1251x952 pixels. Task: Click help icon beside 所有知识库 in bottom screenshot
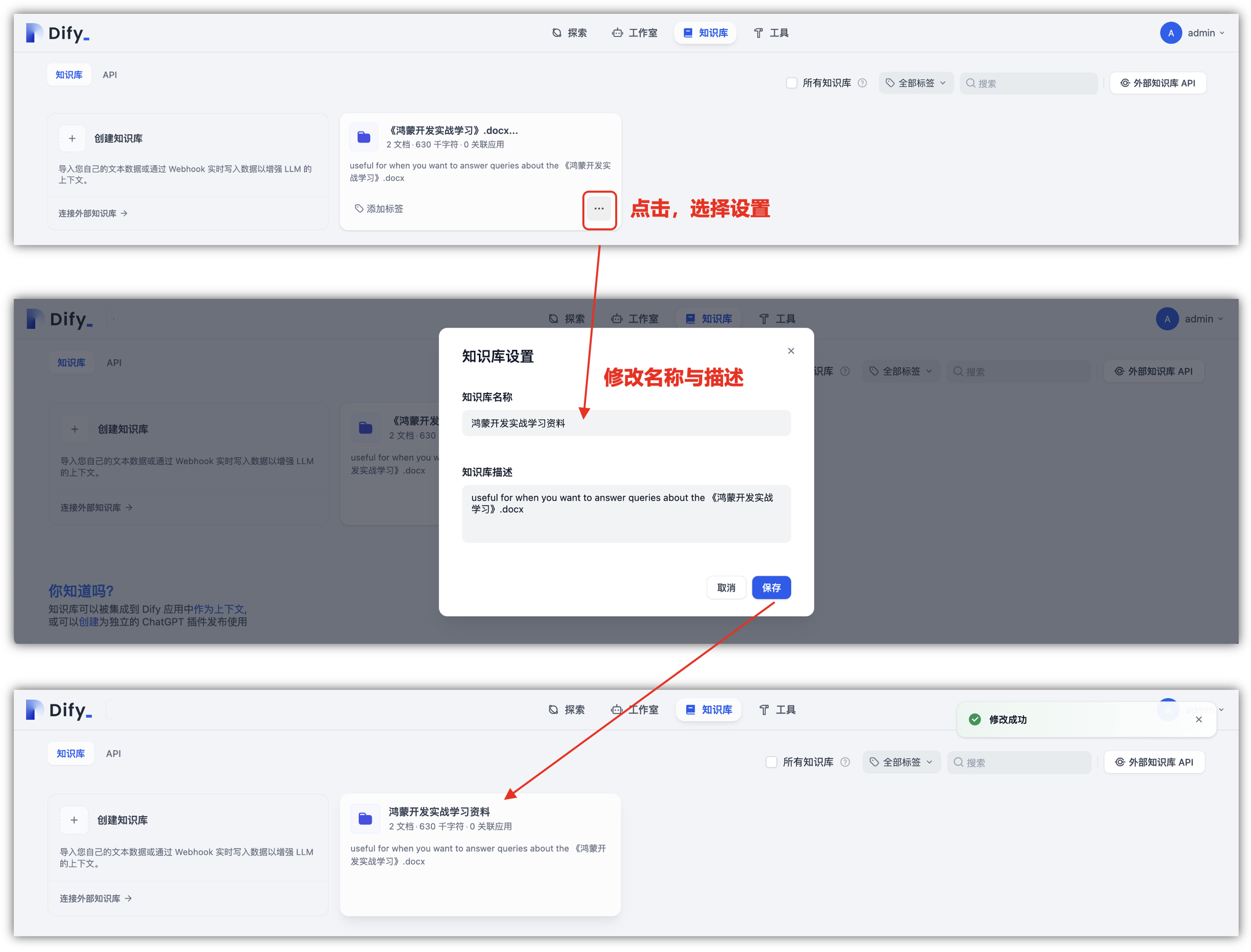pos(845,762)
